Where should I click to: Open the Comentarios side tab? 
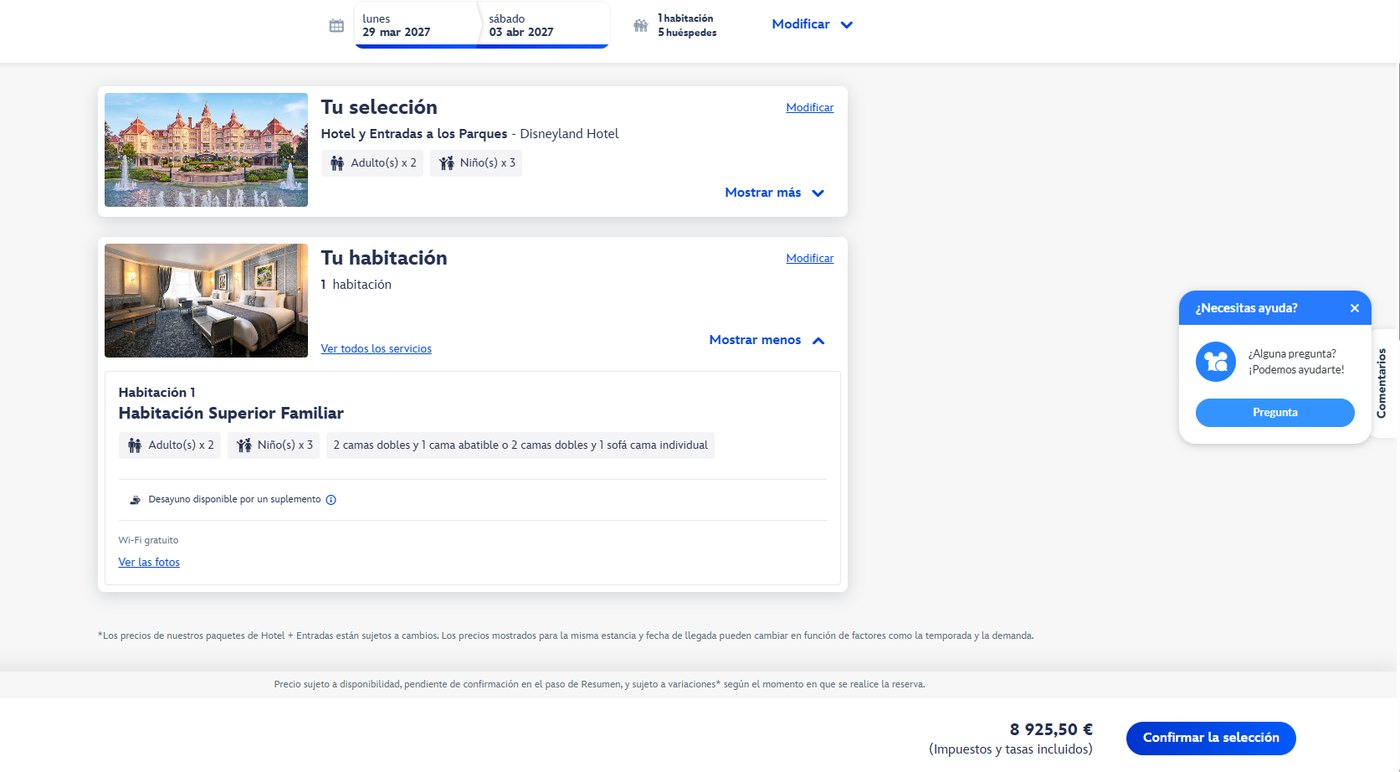[1383, 383]
